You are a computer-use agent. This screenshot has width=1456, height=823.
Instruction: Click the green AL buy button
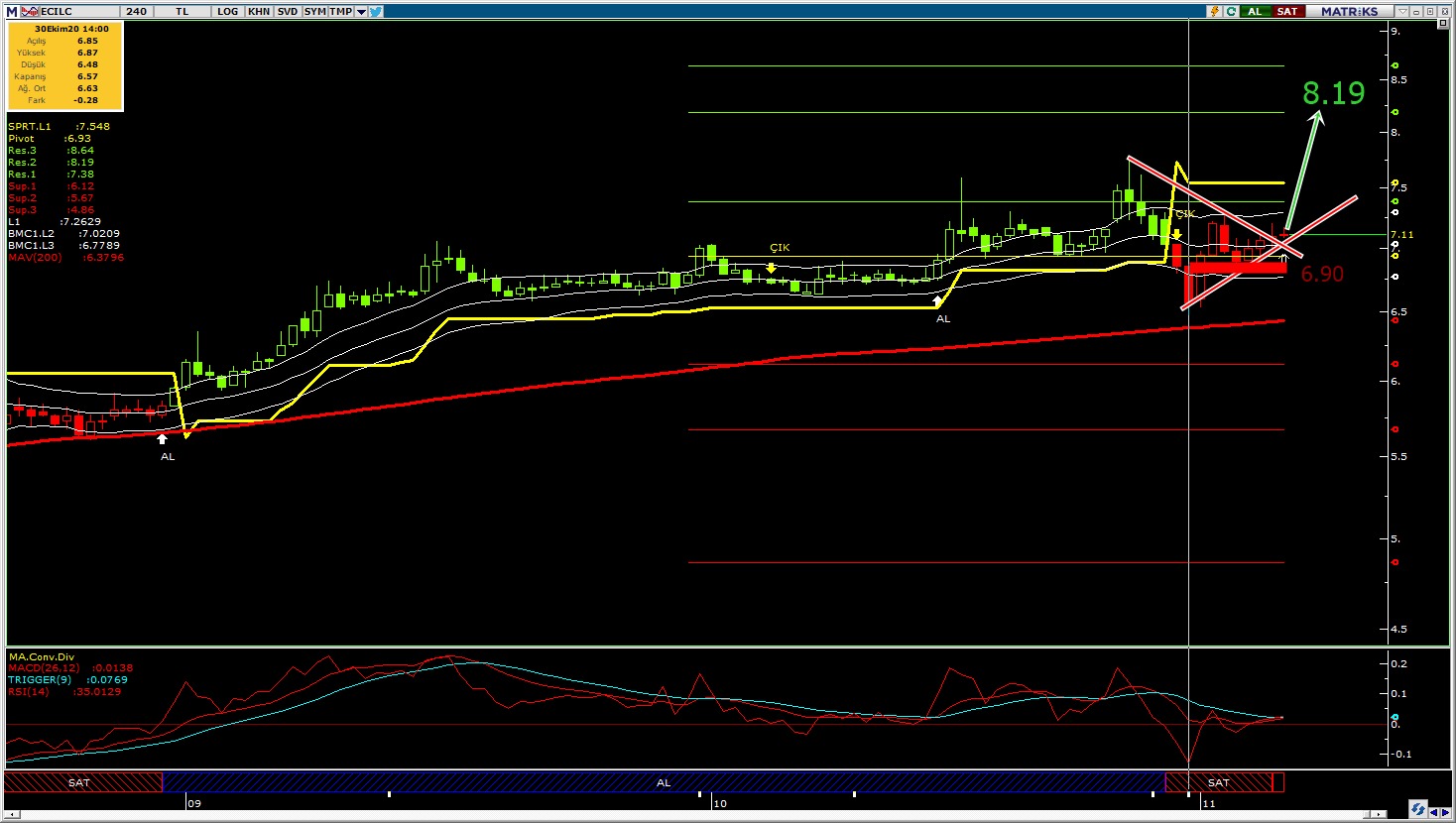click(x=1255, y=11)
